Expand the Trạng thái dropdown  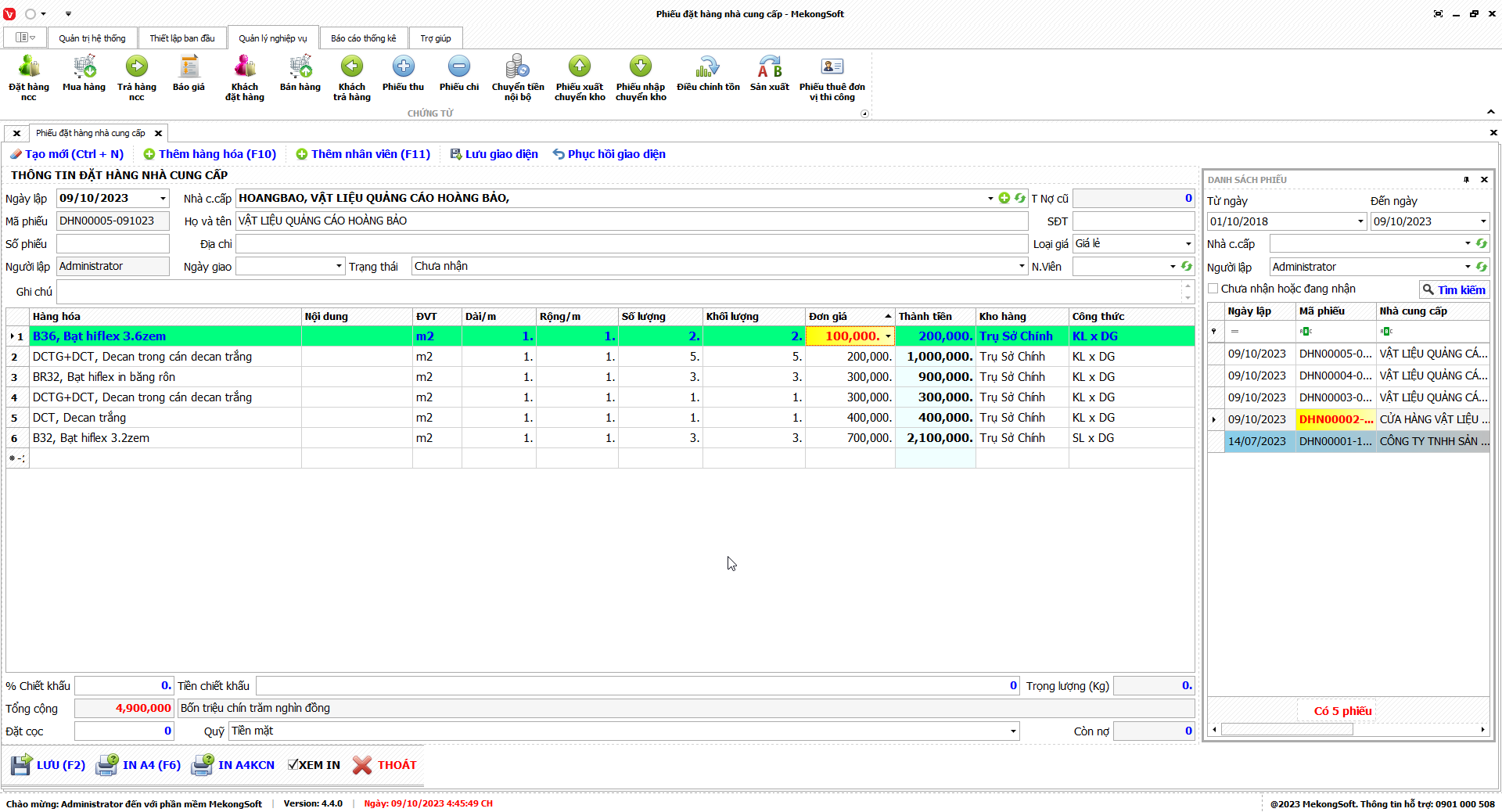tap(1022, 267)
